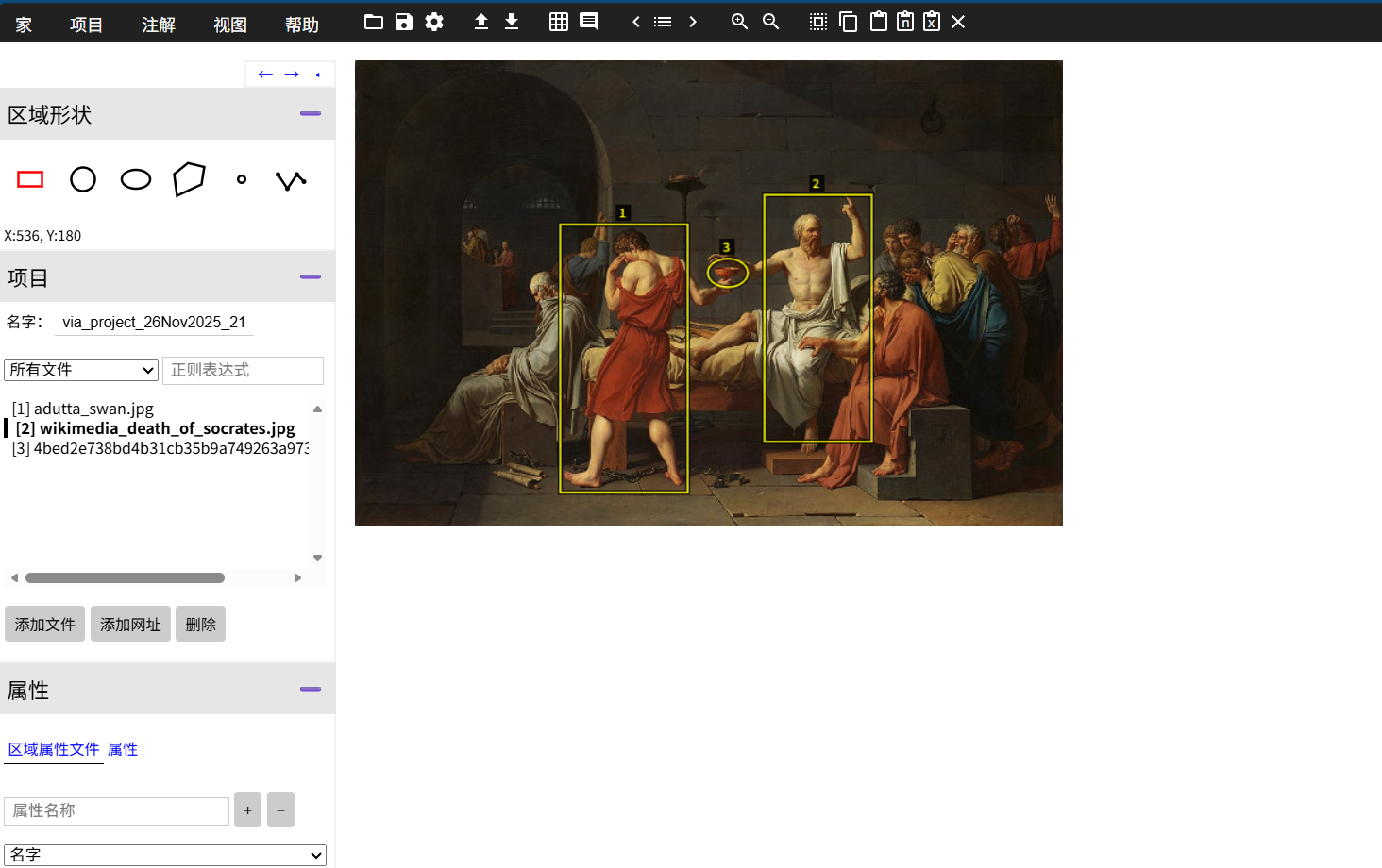This screenshot has width=1382, height=868.
Task: Click the left arrow in sidebar header
Action: [x=265, y=75]
